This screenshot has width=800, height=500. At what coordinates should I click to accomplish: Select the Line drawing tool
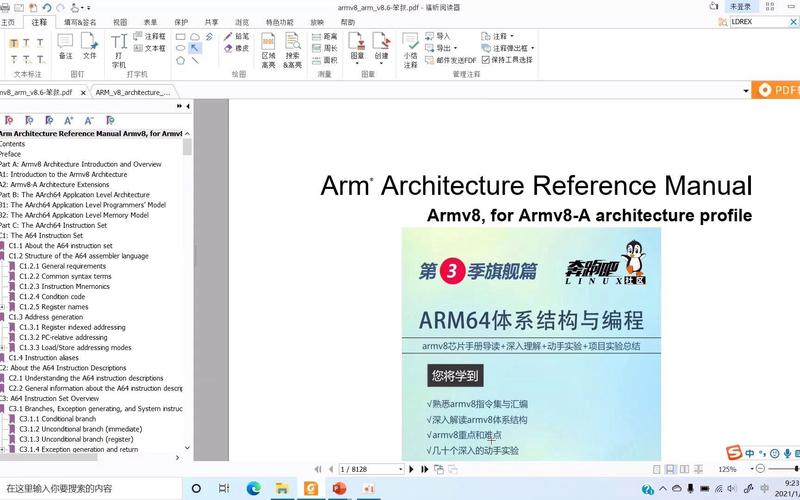click(195, 60)
